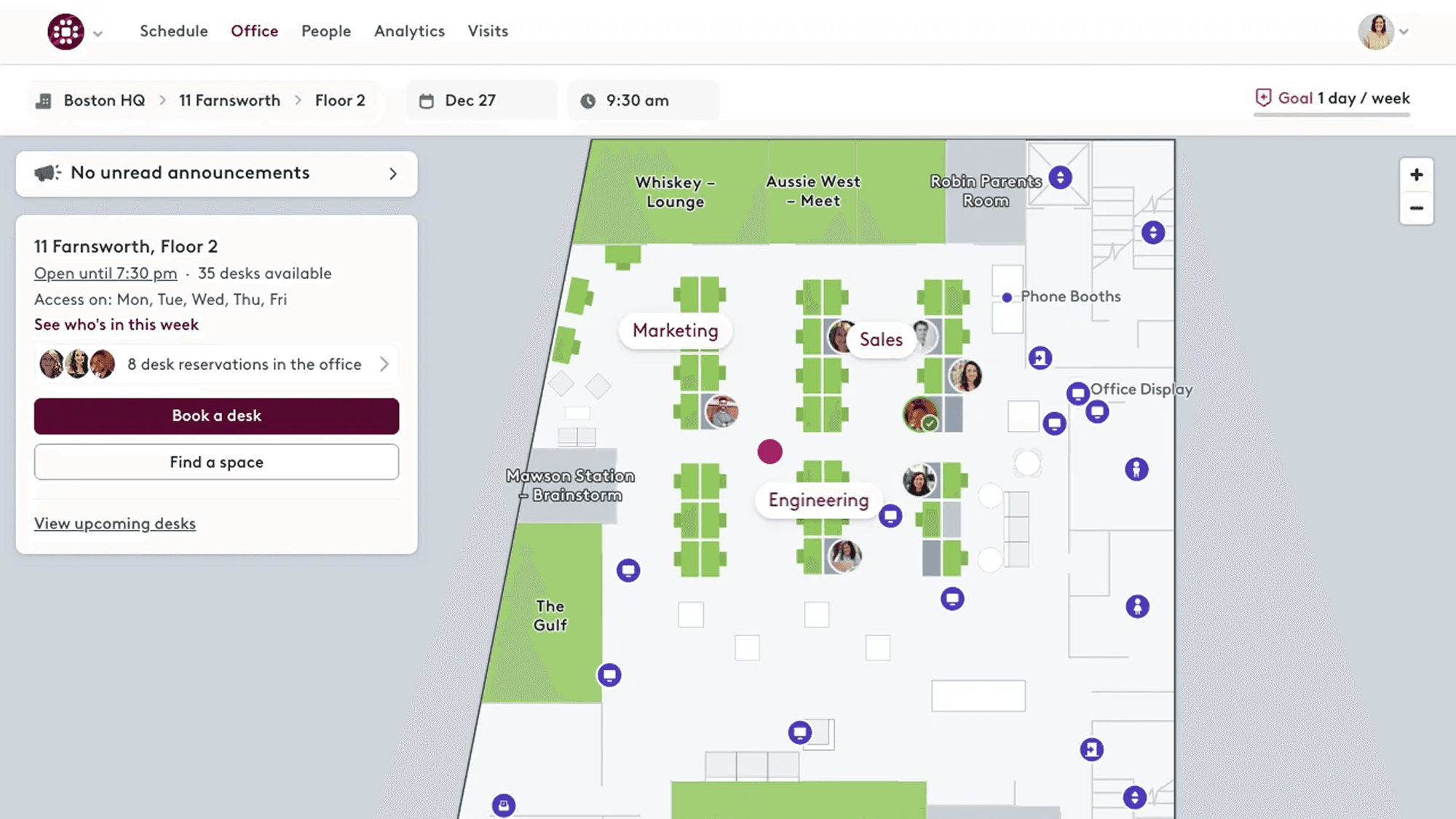The width and height of the screenshot is (1456, 819).
Task: Click the Find a space button
Action: 215,462
